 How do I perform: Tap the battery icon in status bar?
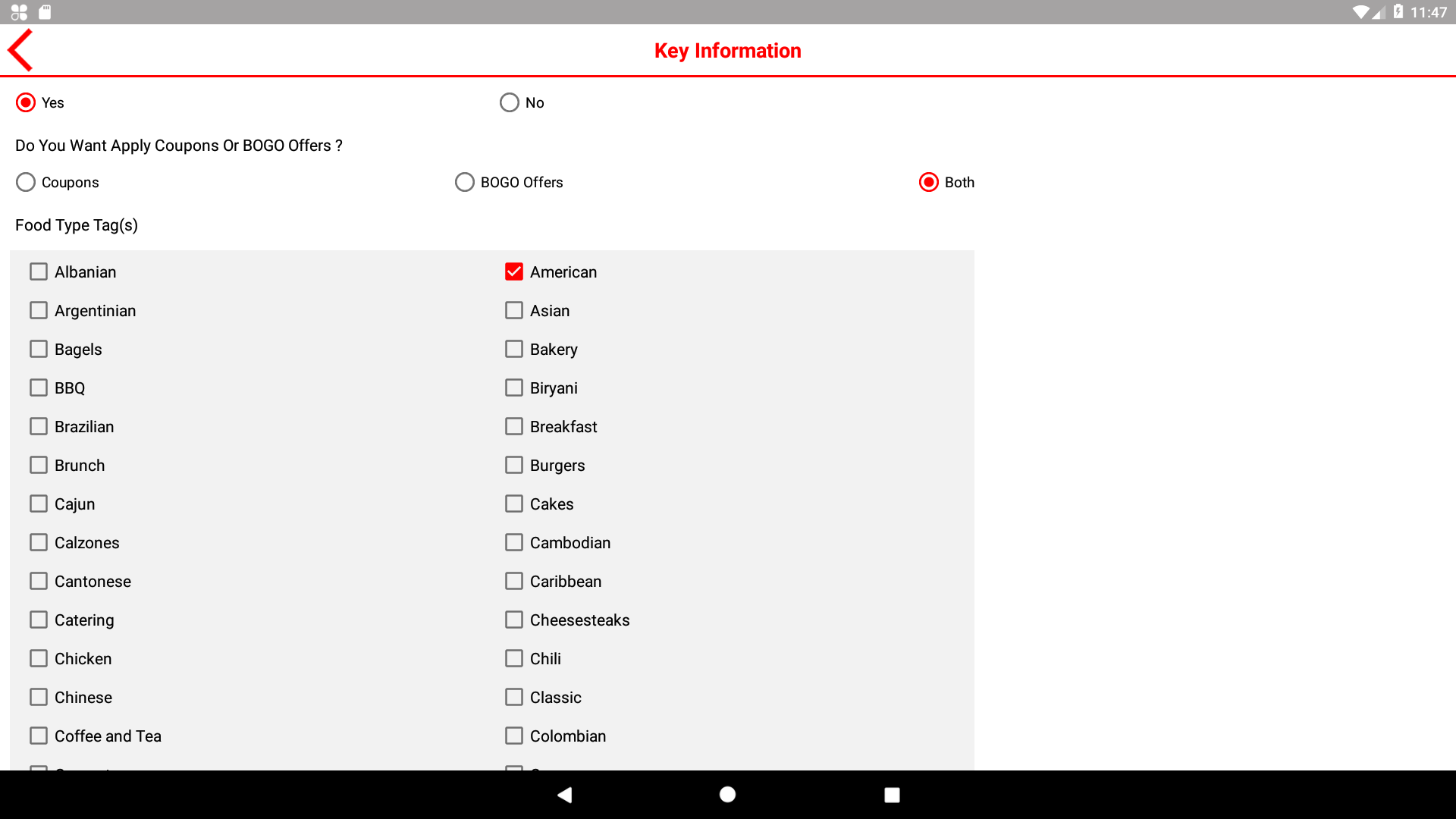click(1398, 12)
